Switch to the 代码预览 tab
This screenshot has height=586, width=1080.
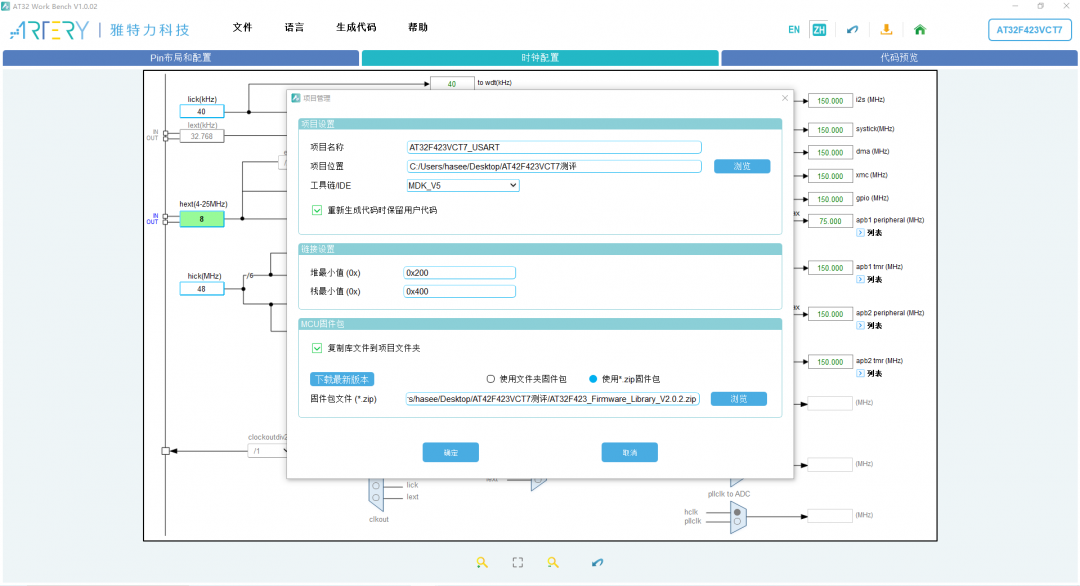tap(899, 58)
